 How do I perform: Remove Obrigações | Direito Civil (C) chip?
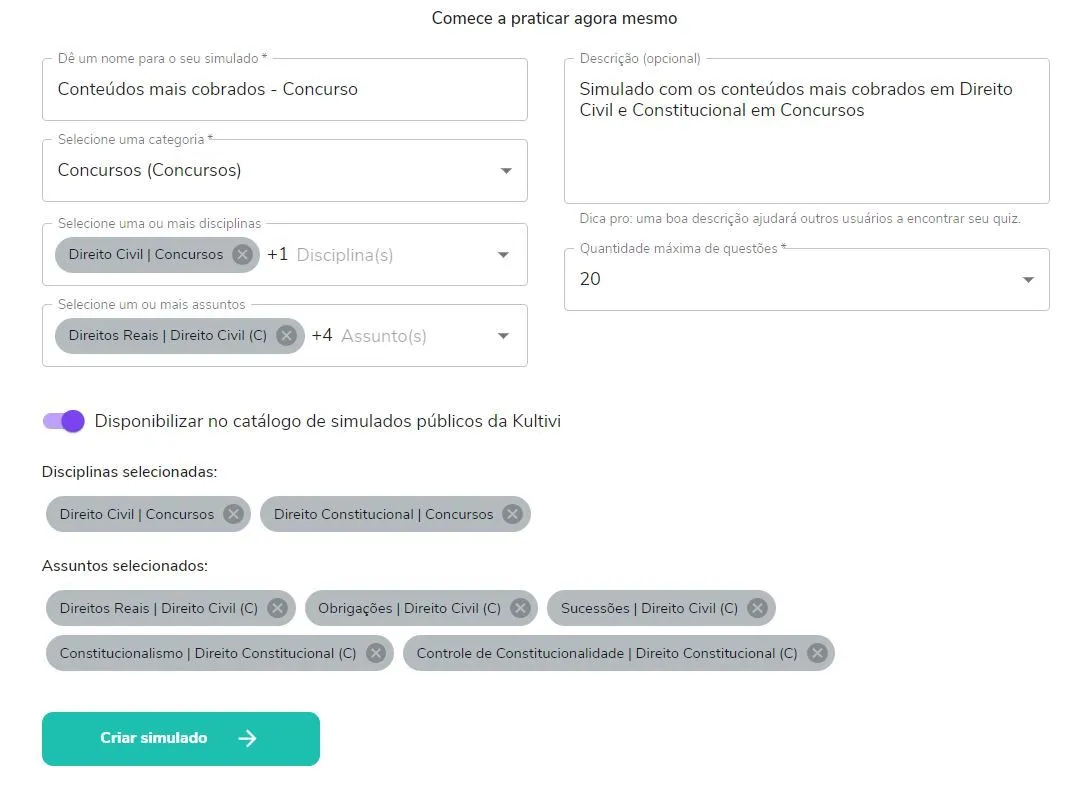520,608
